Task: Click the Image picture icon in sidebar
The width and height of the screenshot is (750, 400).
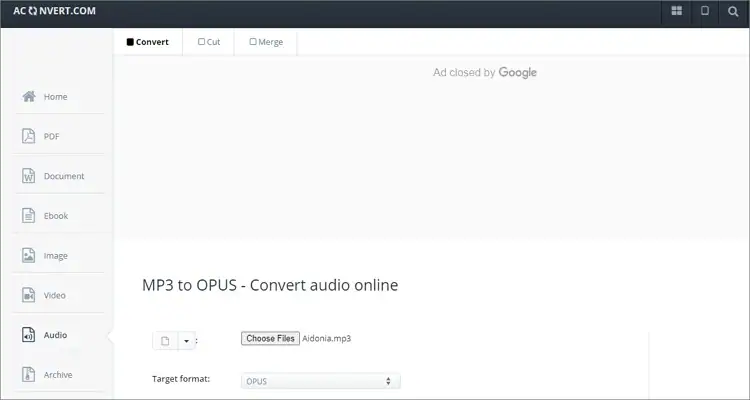Action: pyautogui.click(x=29, y=255)
